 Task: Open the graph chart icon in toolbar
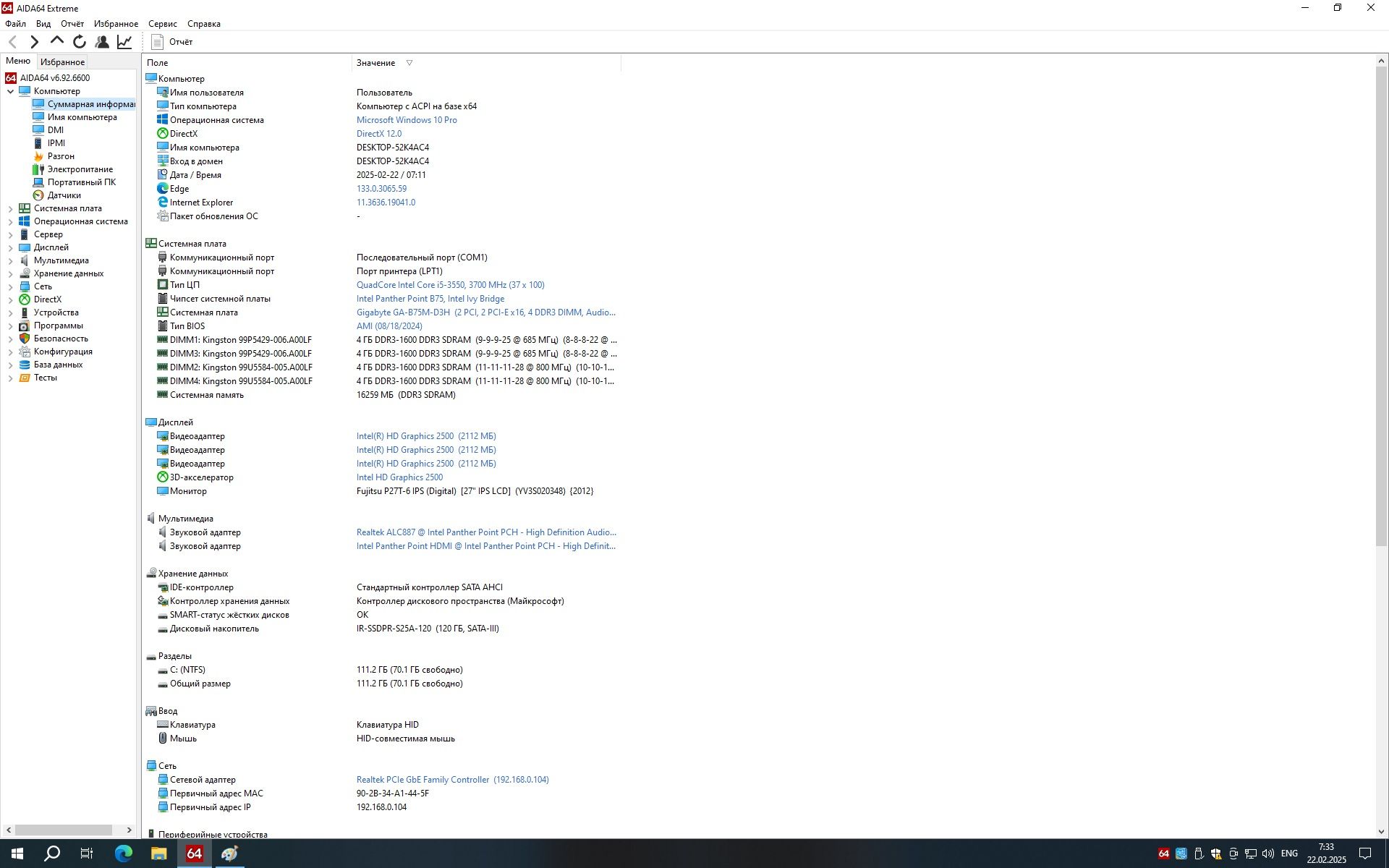pyautogui.click(x=124, y=42)
